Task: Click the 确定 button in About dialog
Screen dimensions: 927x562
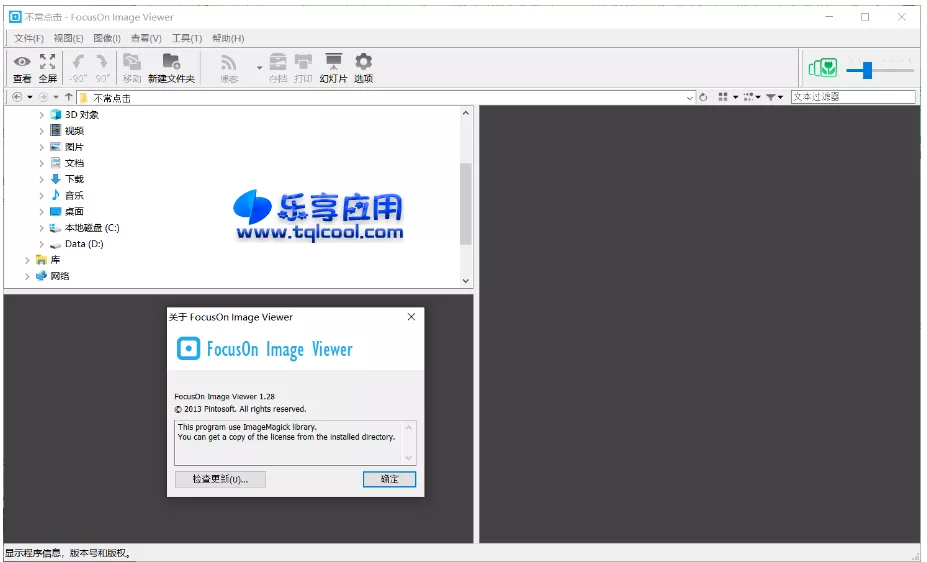Action: [389, 479]
